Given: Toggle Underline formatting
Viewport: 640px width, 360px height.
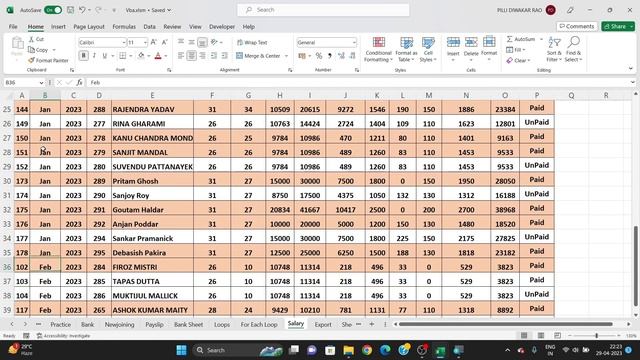Looking at the screenshot, I should (104, 56).
